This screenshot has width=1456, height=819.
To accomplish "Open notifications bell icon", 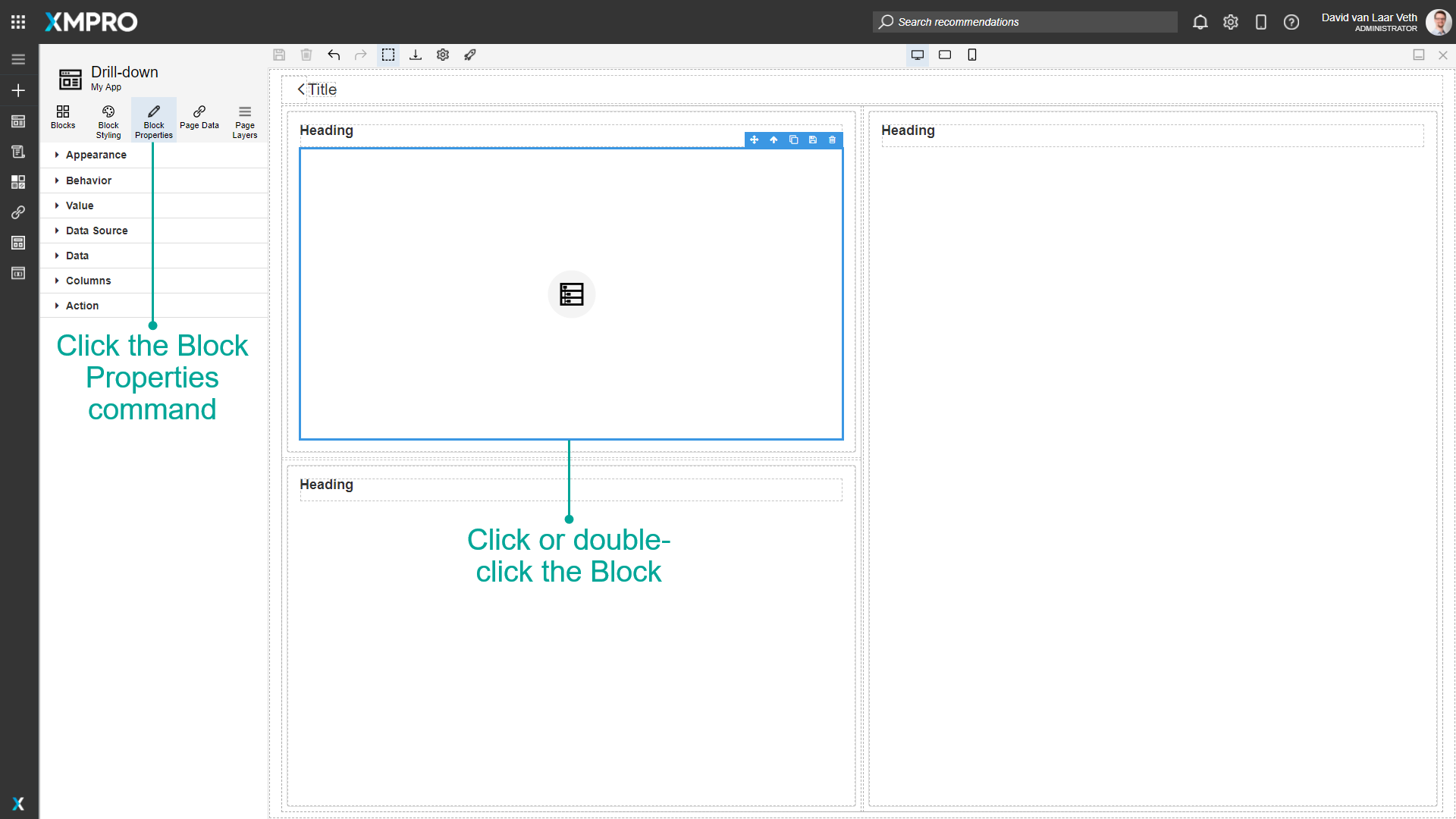I will 1200,22.
